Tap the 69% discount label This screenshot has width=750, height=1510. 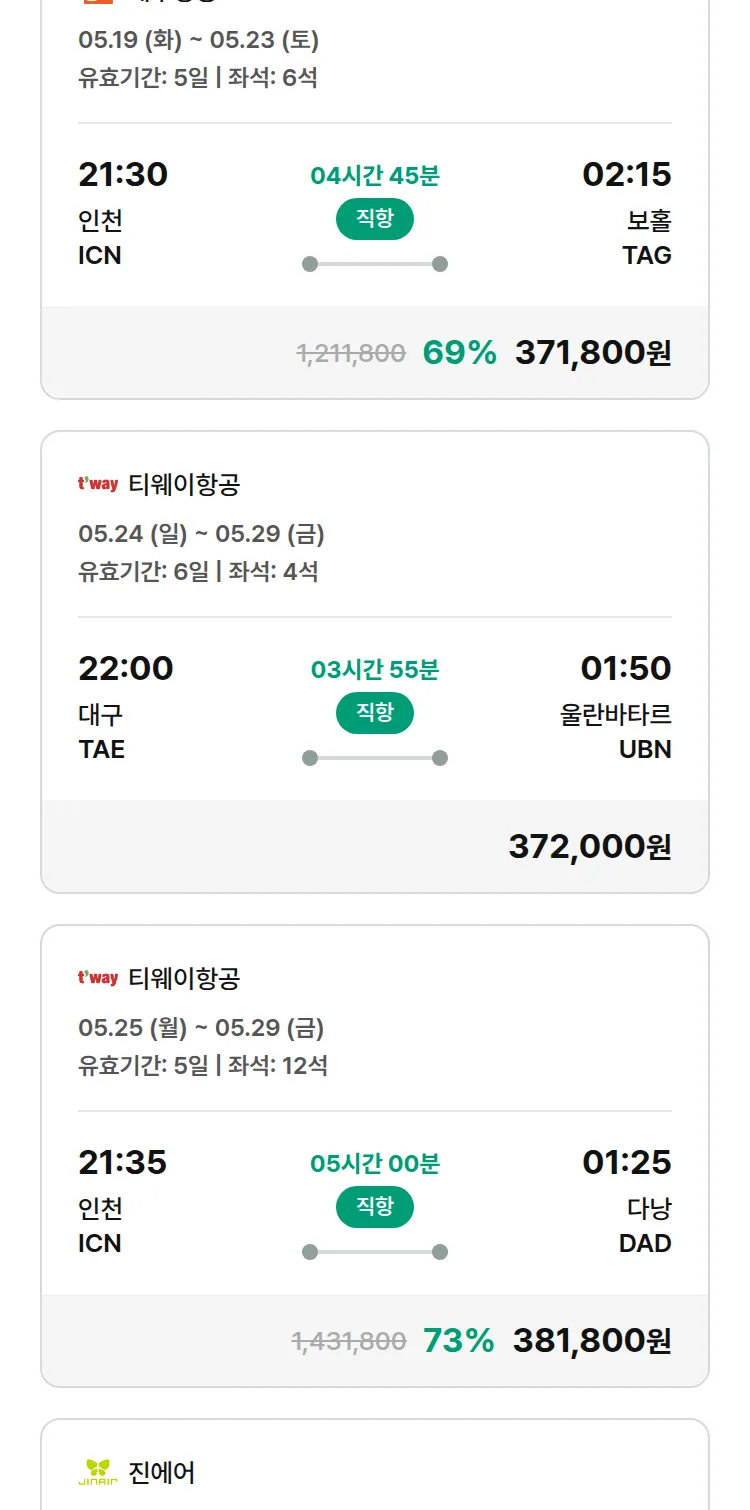[x=460, y=353]
